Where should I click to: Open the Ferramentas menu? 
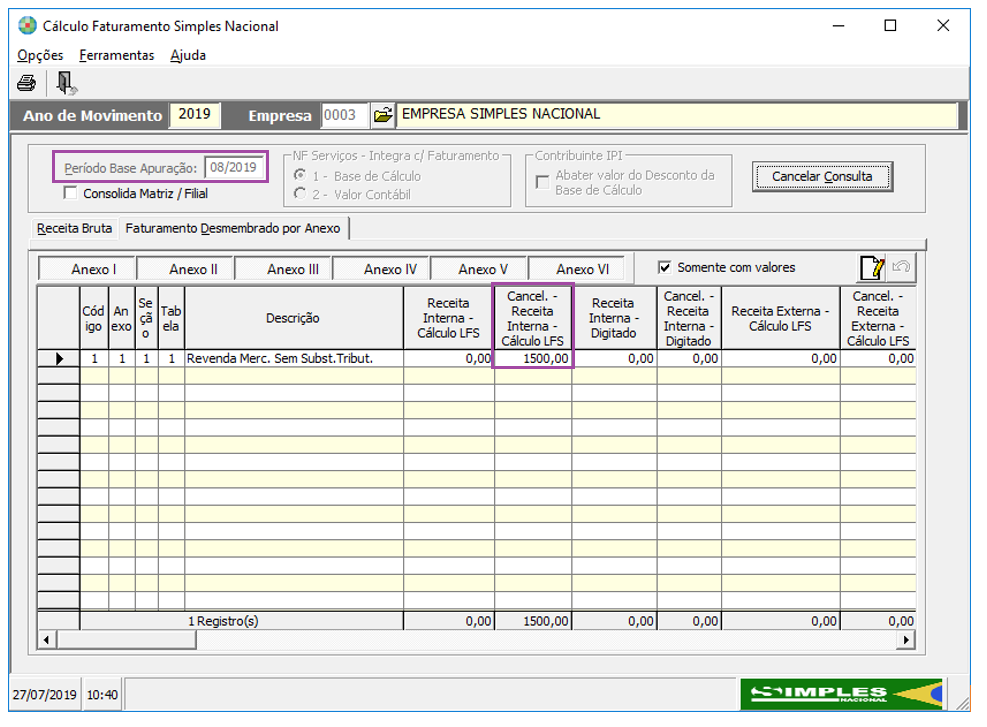116,55
